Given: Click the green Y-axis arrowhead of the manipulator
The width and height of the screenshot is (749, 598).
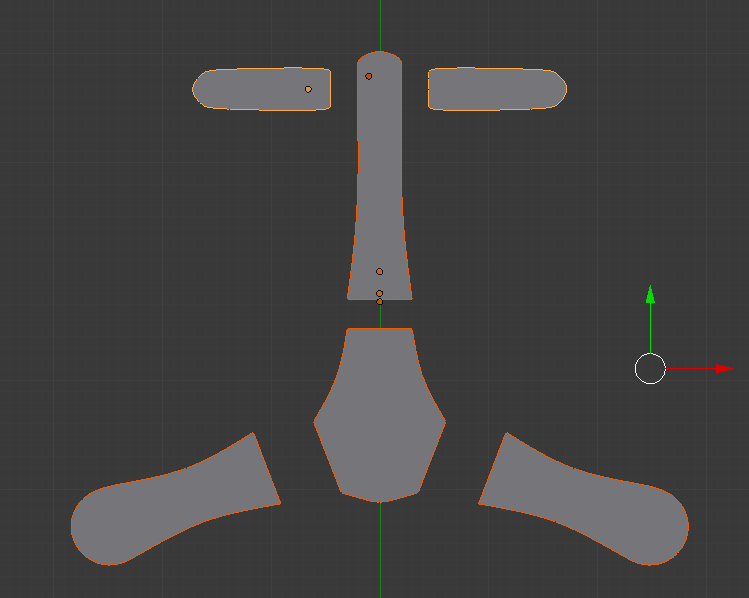Looking at the screenshot, I should point(650,294).
